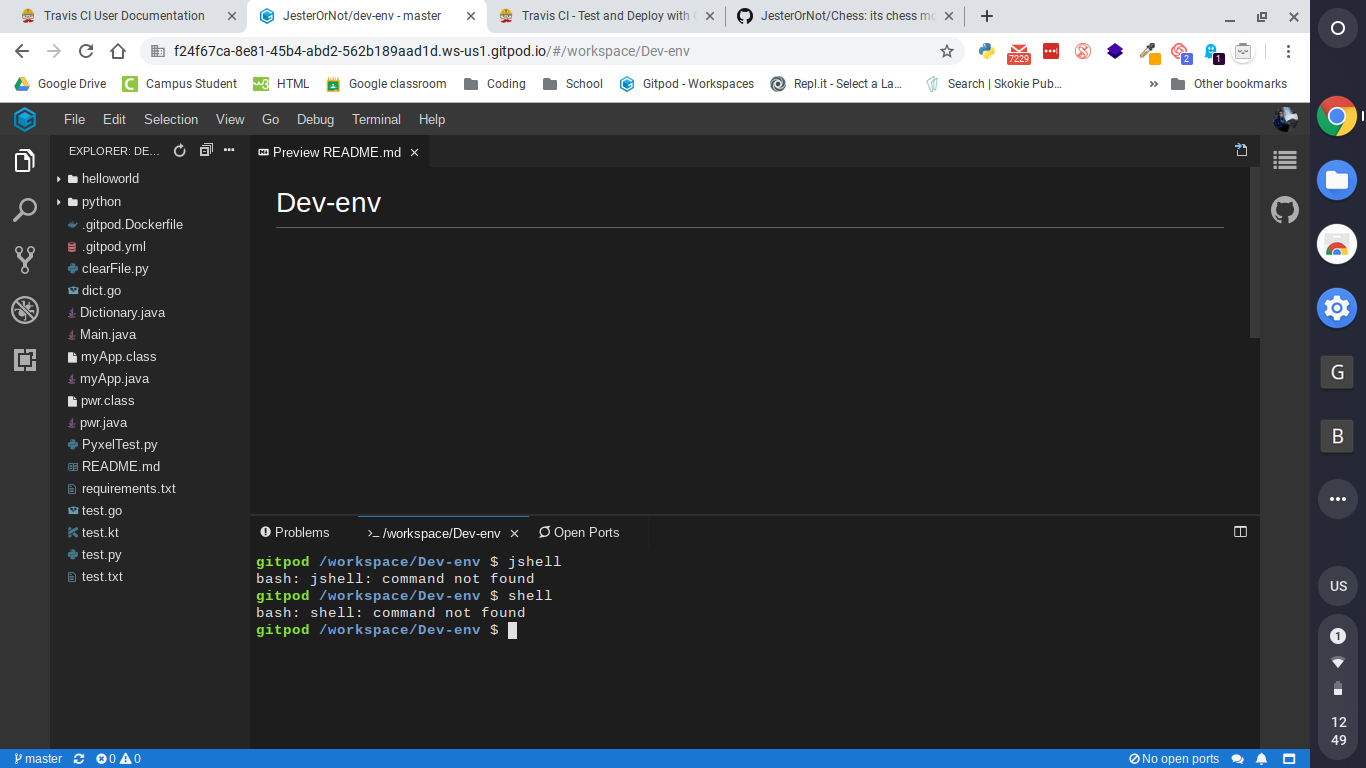Refresh the file explorer

click(179, 150)
